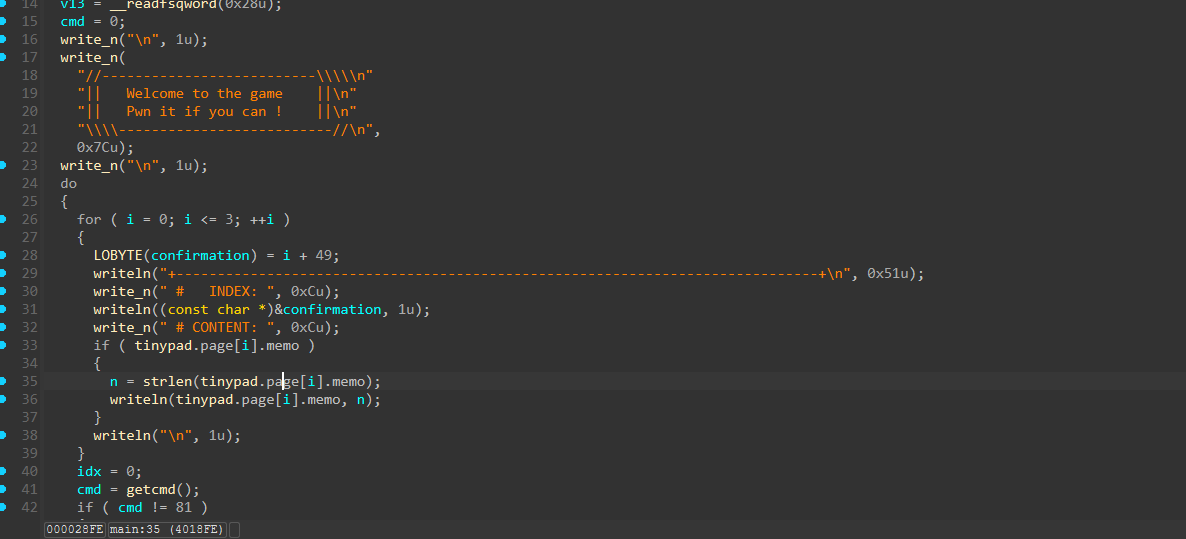
Task: Select the LOBYTE macro on line 28
Action: (x=118, y=256)
